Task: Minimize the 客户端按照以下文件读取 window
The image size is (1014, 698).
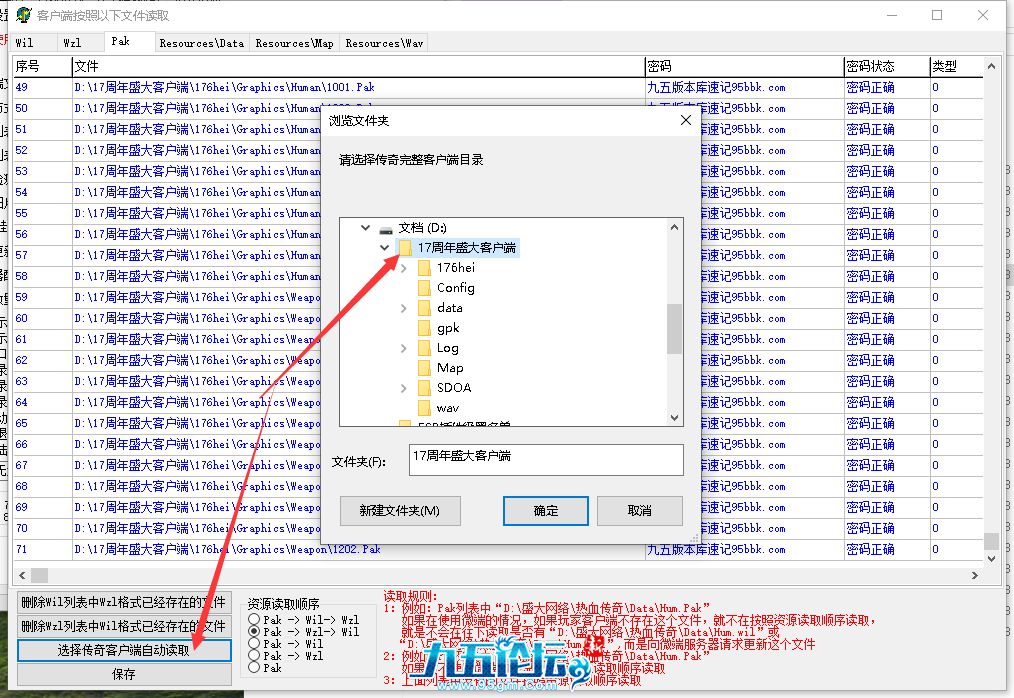Action: (892, 15)
